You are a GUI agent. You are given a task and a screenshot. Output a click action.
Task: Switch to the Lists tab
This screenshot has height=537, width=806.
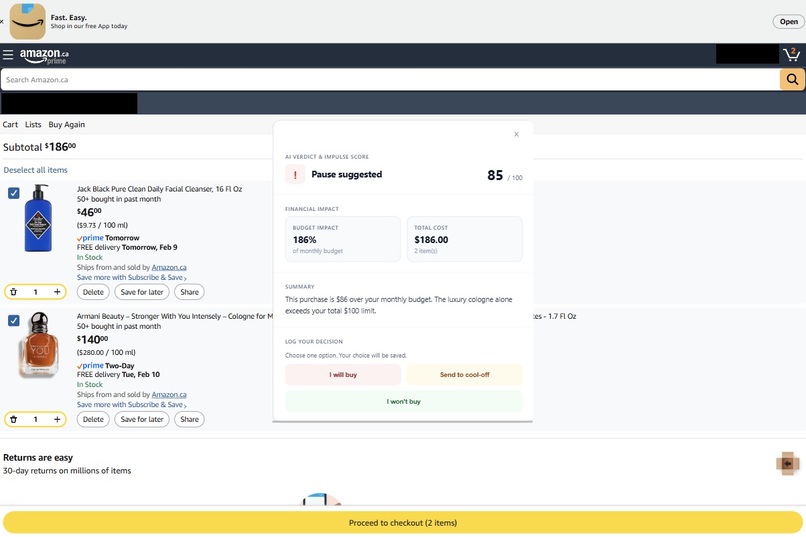click(33, 124)
